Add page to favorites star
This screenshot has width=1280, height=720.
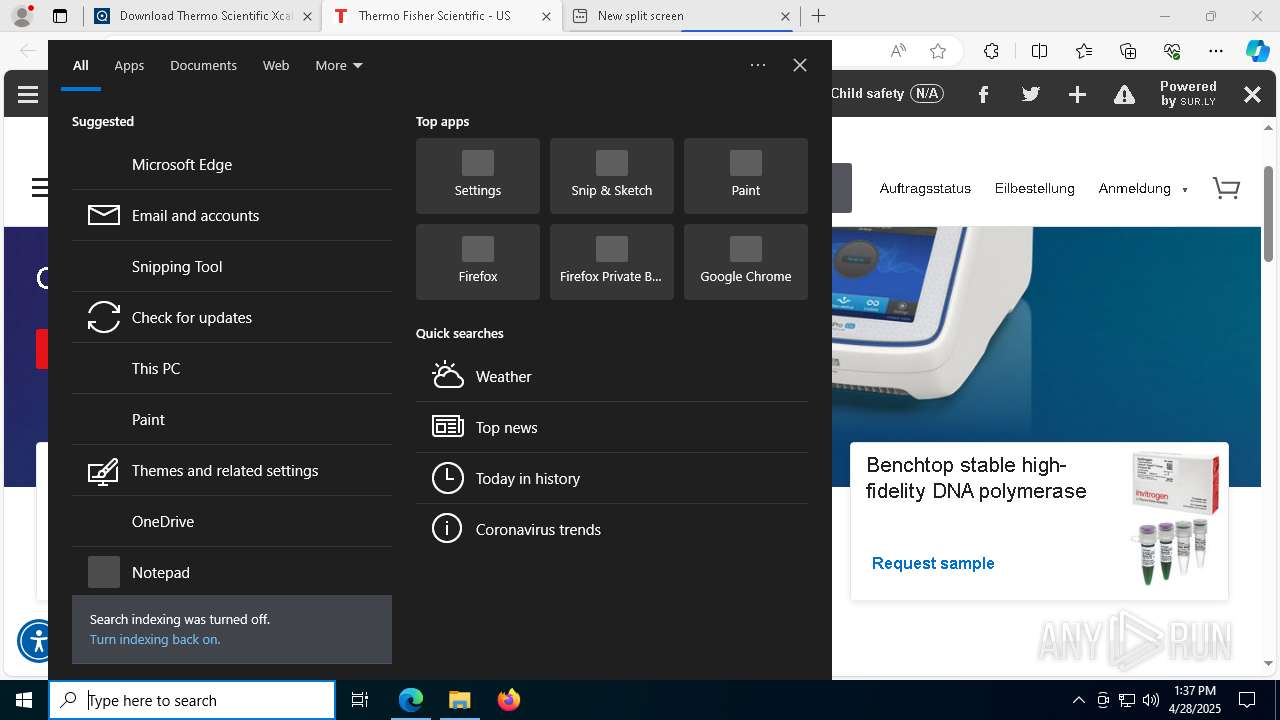click(937, 51)
